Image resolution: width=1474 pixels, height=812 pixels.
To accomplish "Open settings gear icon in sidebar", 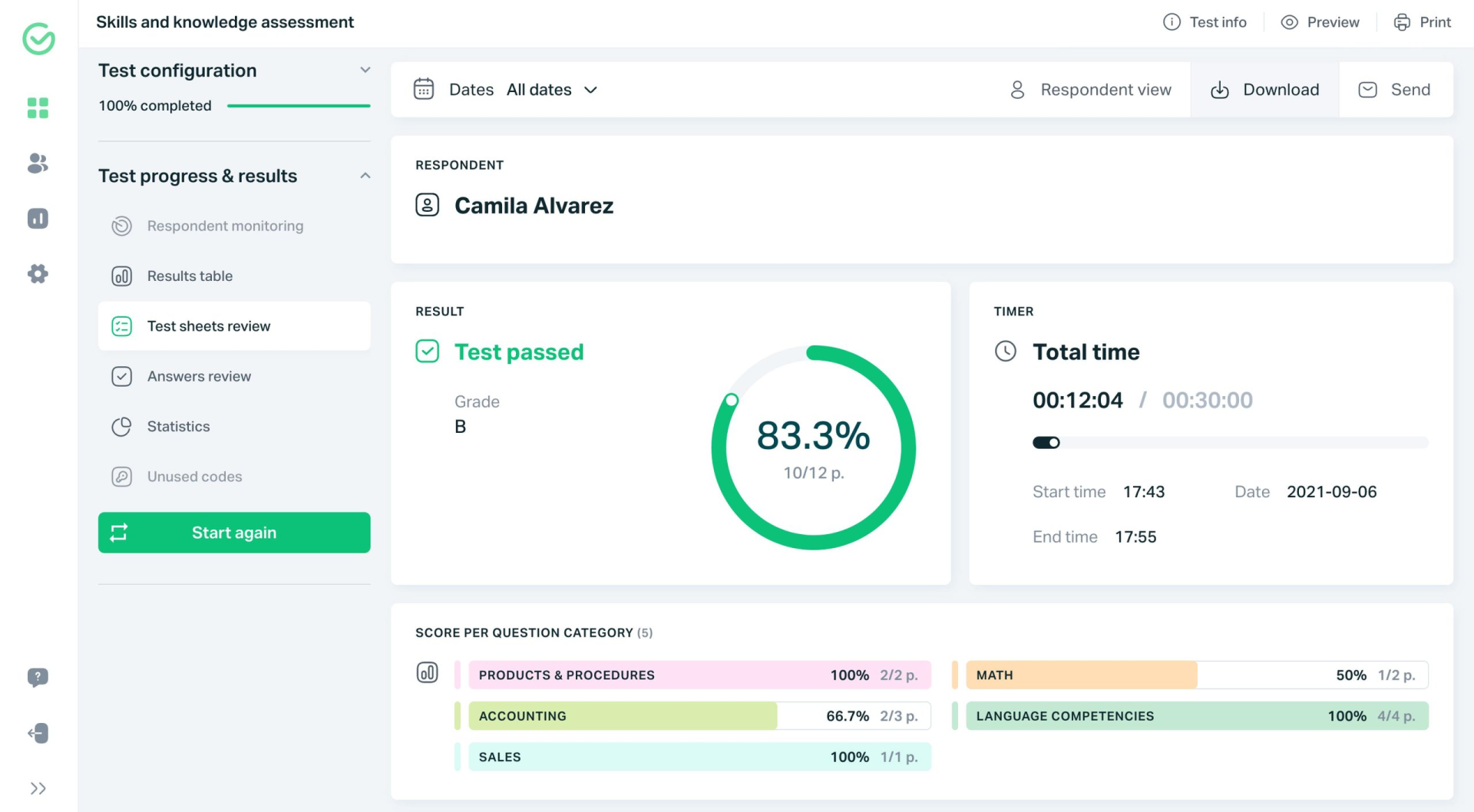I will (x=38, y=274).
